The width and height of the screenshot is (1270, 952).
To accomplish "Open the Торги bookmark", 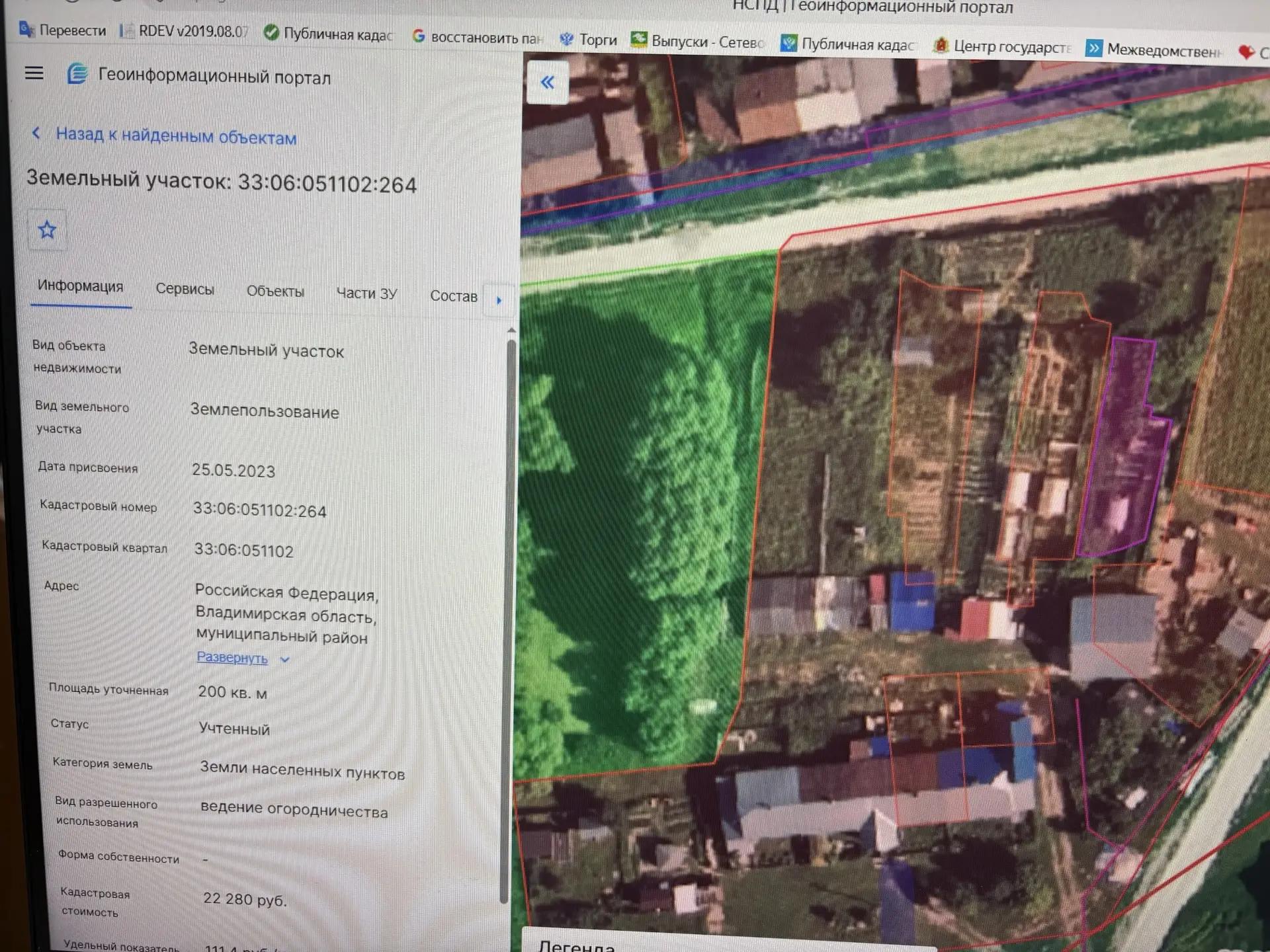I will [x=588, y=40].
